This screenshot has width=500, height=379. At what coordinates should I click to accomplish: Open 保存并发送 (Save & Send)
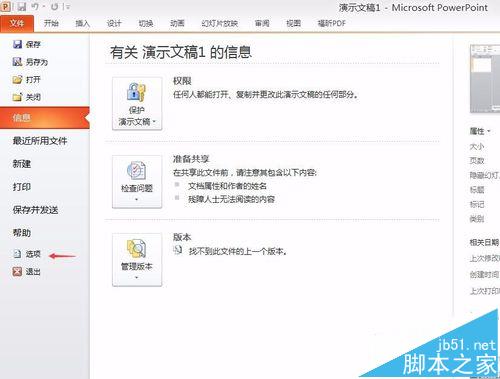pyautogui.click(x=35, y=210)
